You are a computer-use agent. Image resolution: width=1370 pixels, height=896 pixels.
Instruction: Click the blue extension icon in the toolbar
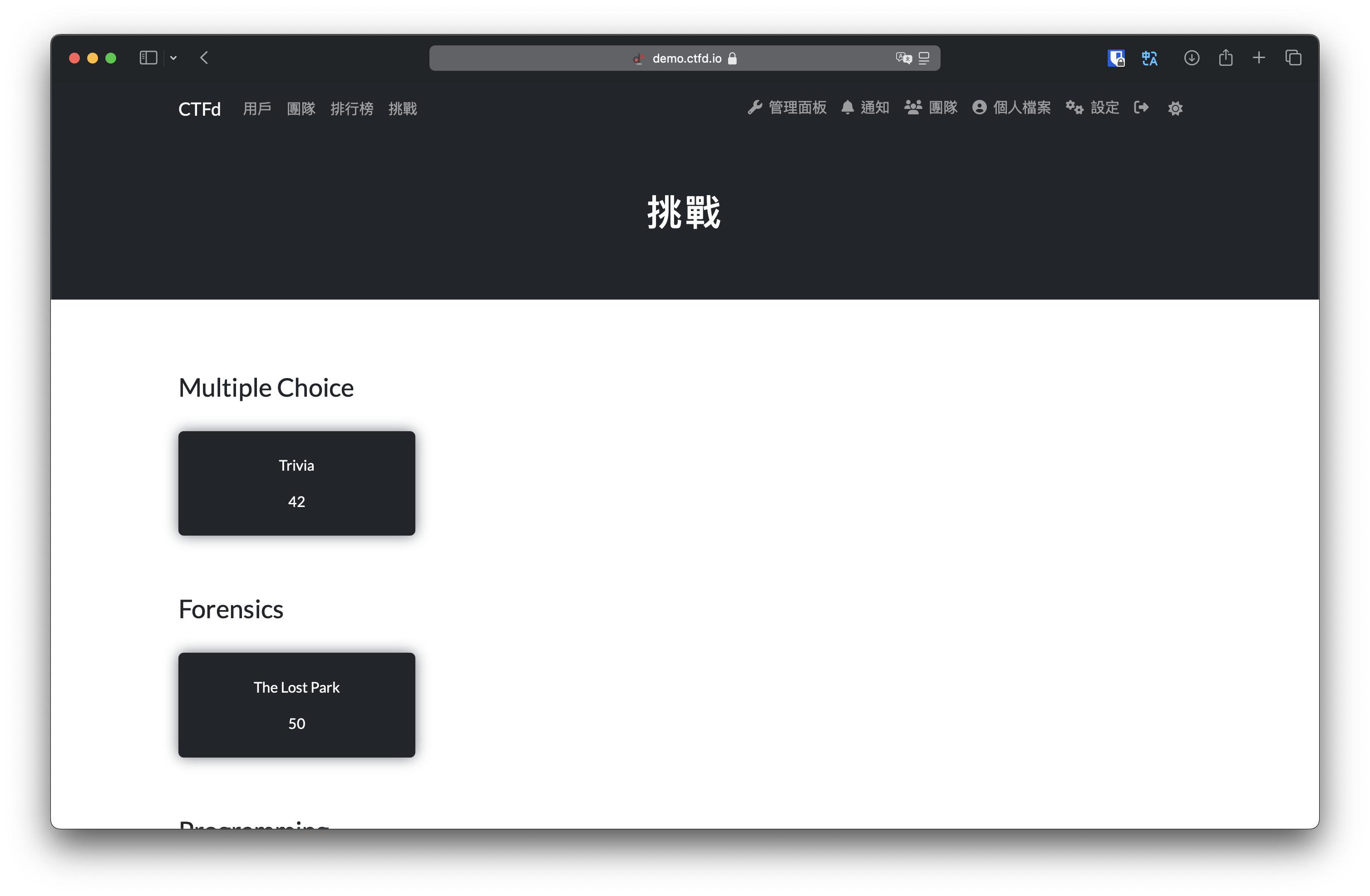coord(1116,58)
